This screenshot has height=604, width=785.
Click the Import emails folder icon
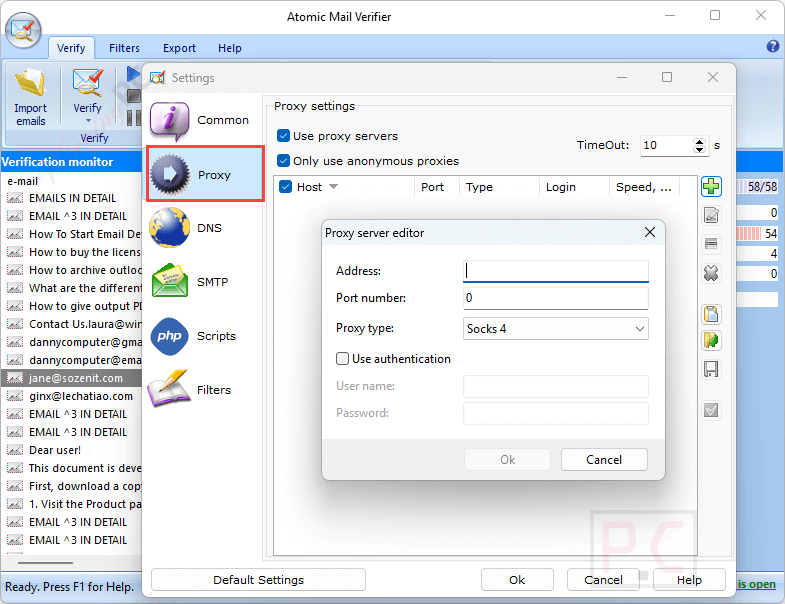pos(30,83)
